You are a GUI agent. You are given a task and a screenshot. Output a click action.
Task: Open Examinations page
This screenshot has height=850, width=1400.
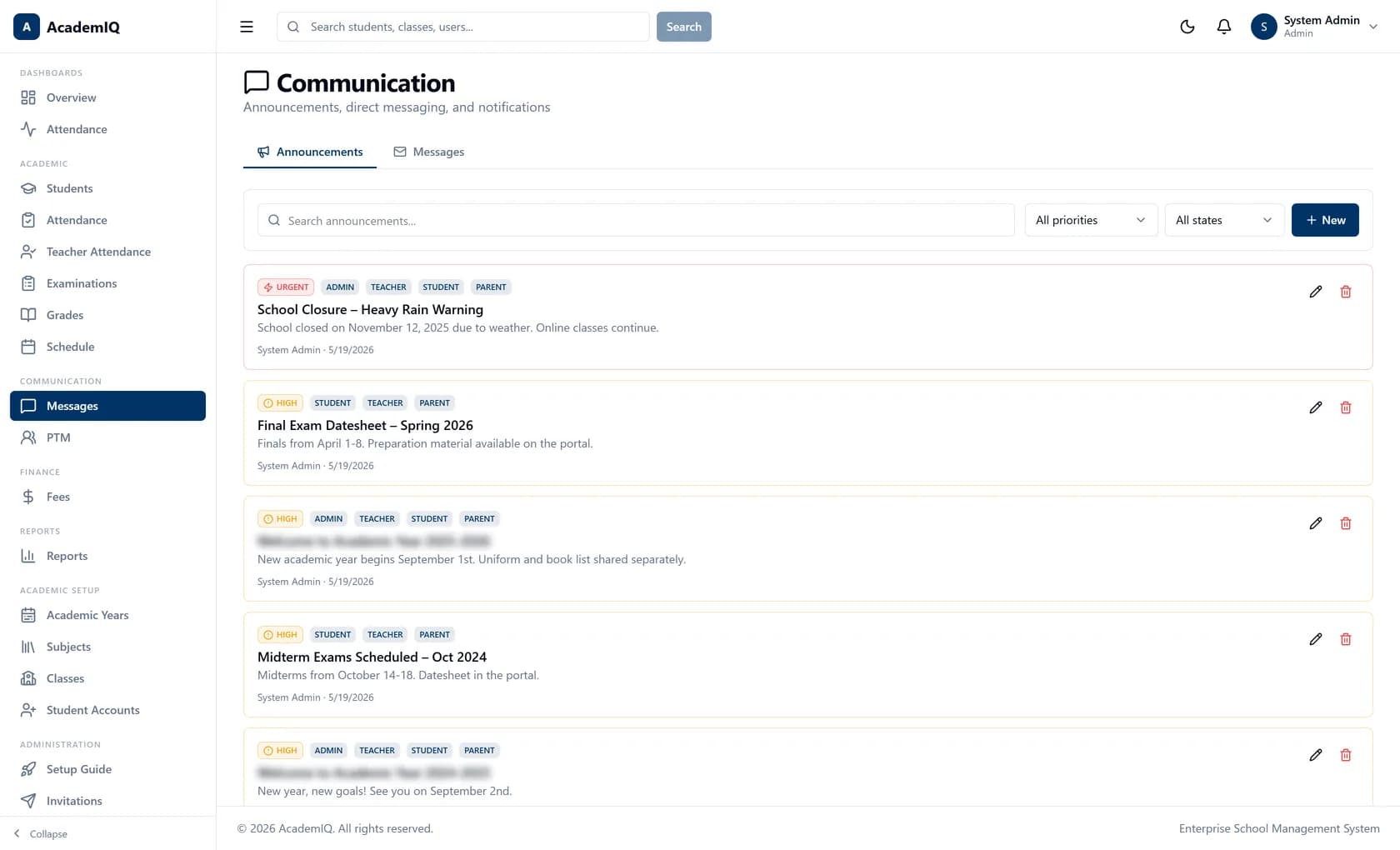(x=107, y=283)
